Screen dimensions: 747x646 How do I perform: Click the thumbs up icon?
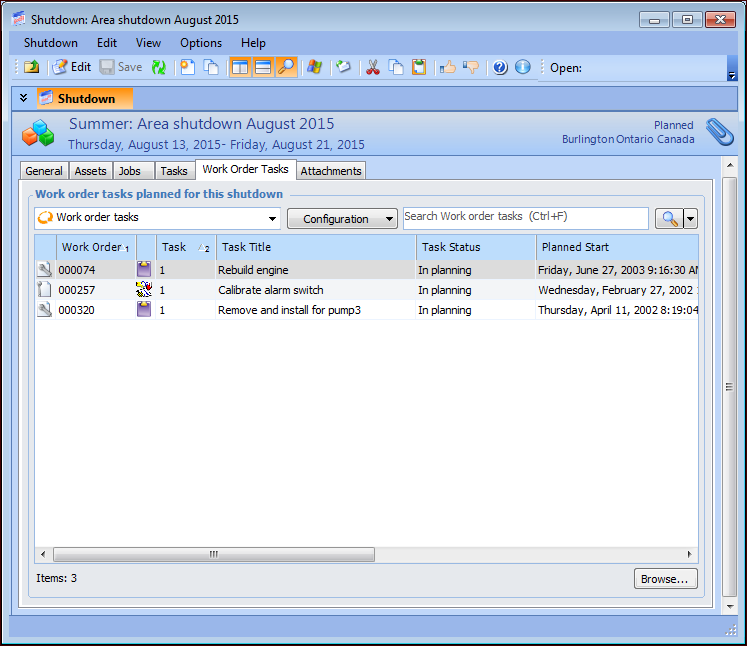(x=447, y=67)
